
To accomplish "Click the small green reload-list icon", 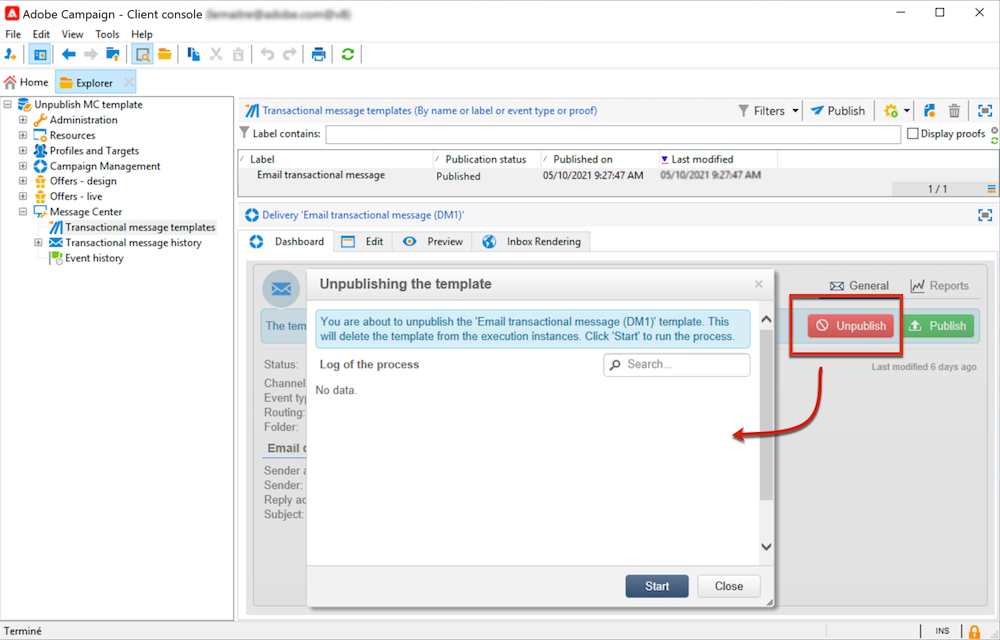I will point(994,140).
